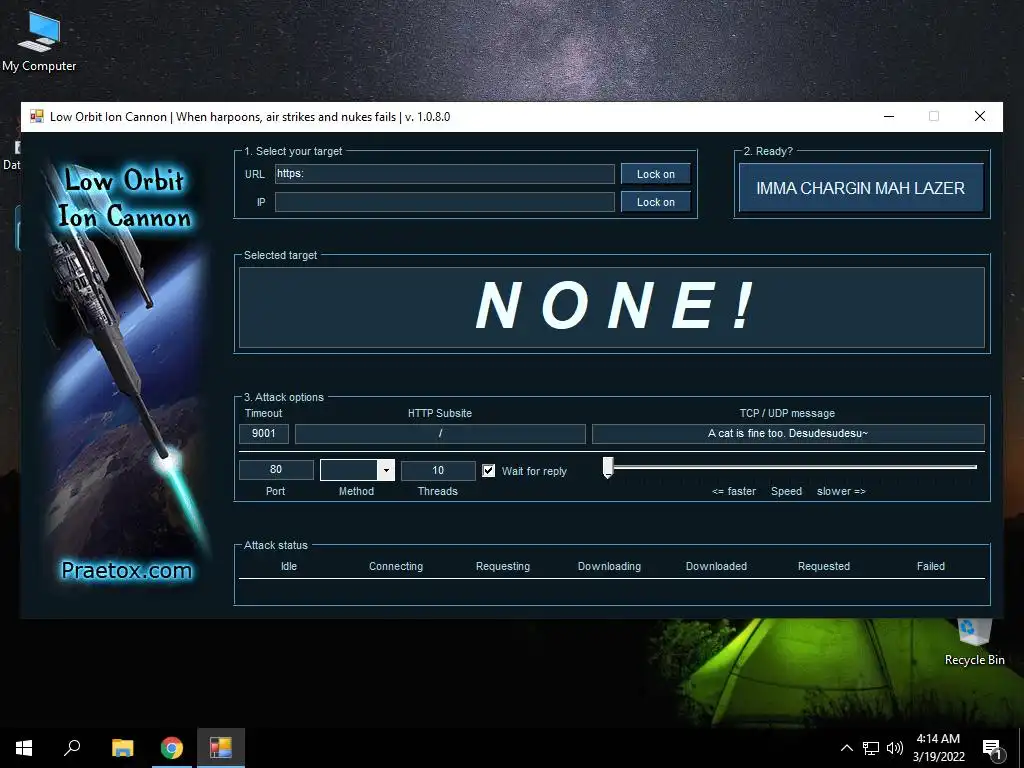Select the Recycle Bin desktop icon
Screen dimensions: 1024x768
click(x=974, y=643)
